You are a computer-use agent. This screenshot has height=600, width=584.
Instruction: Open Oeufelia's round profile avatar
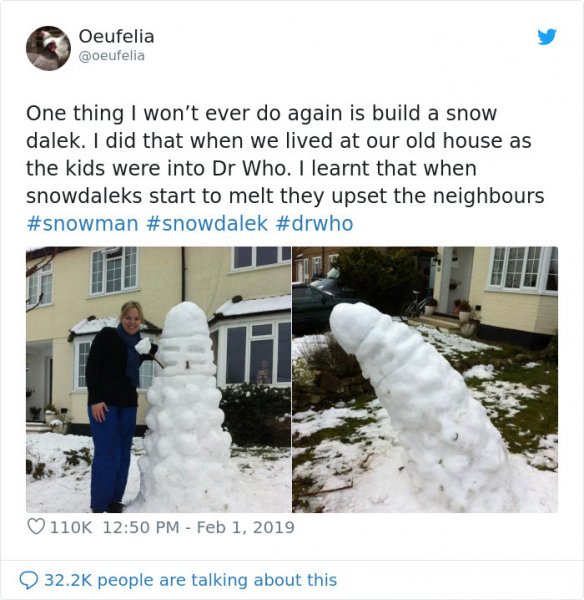(x=48, y=48)
